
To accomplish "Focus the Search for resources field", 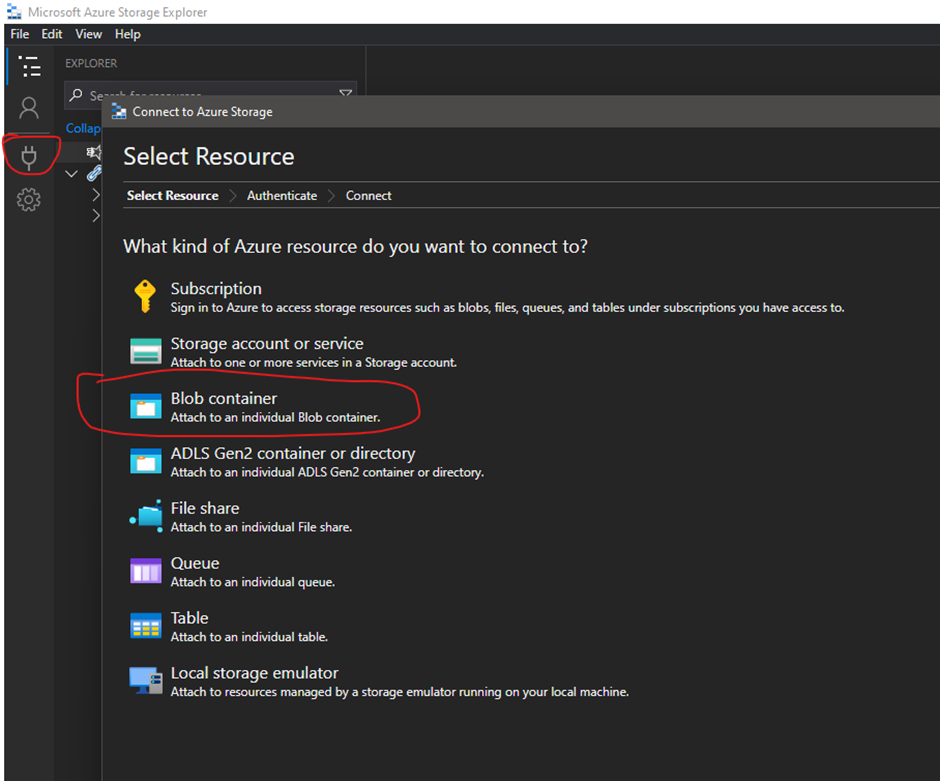I will point(210,95).
